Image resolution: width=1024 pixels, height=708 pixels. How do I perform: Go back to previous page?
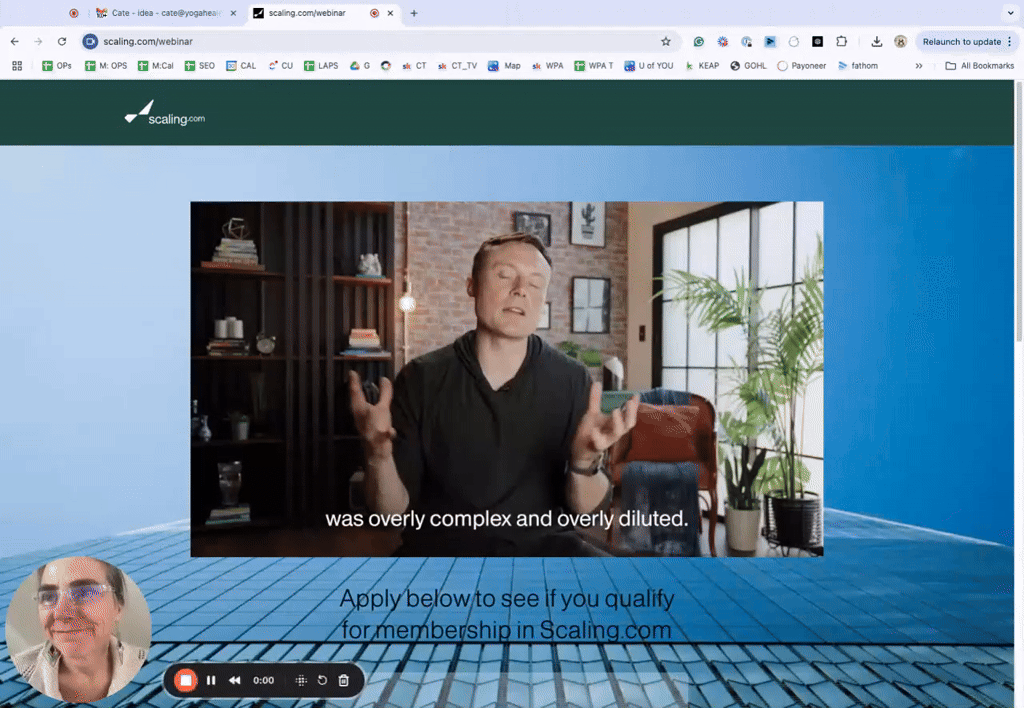14,41
